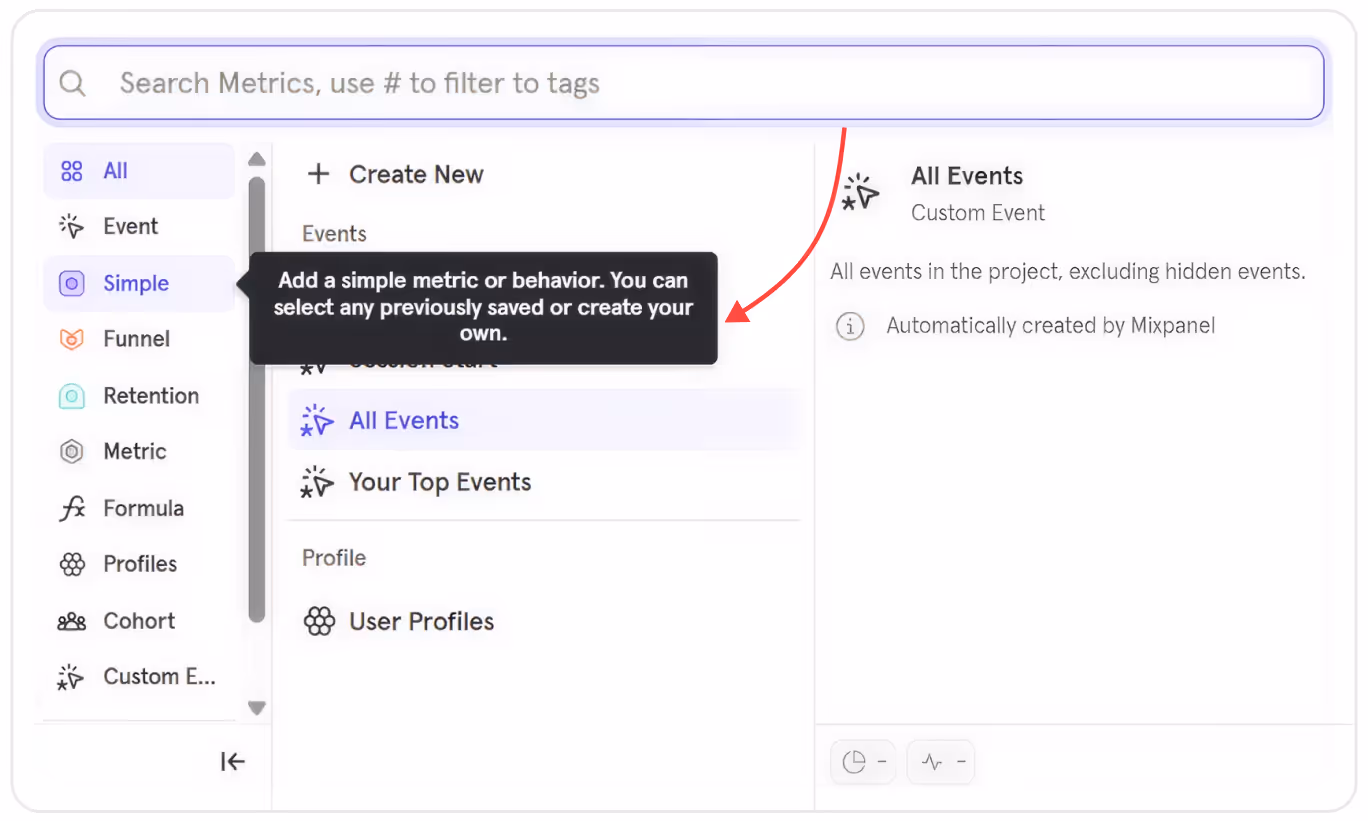Select the Simple category

click(139, 283)
